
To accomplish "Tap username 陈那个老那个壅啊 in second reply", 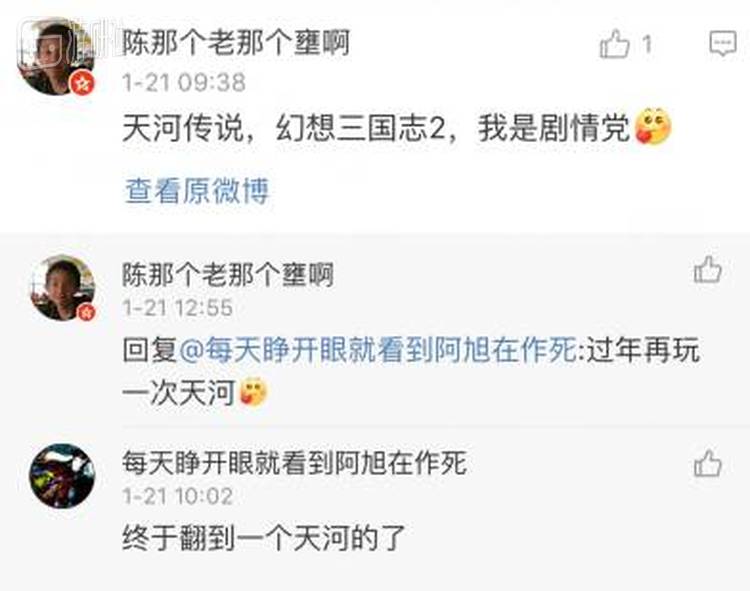I will coord(228,275).
